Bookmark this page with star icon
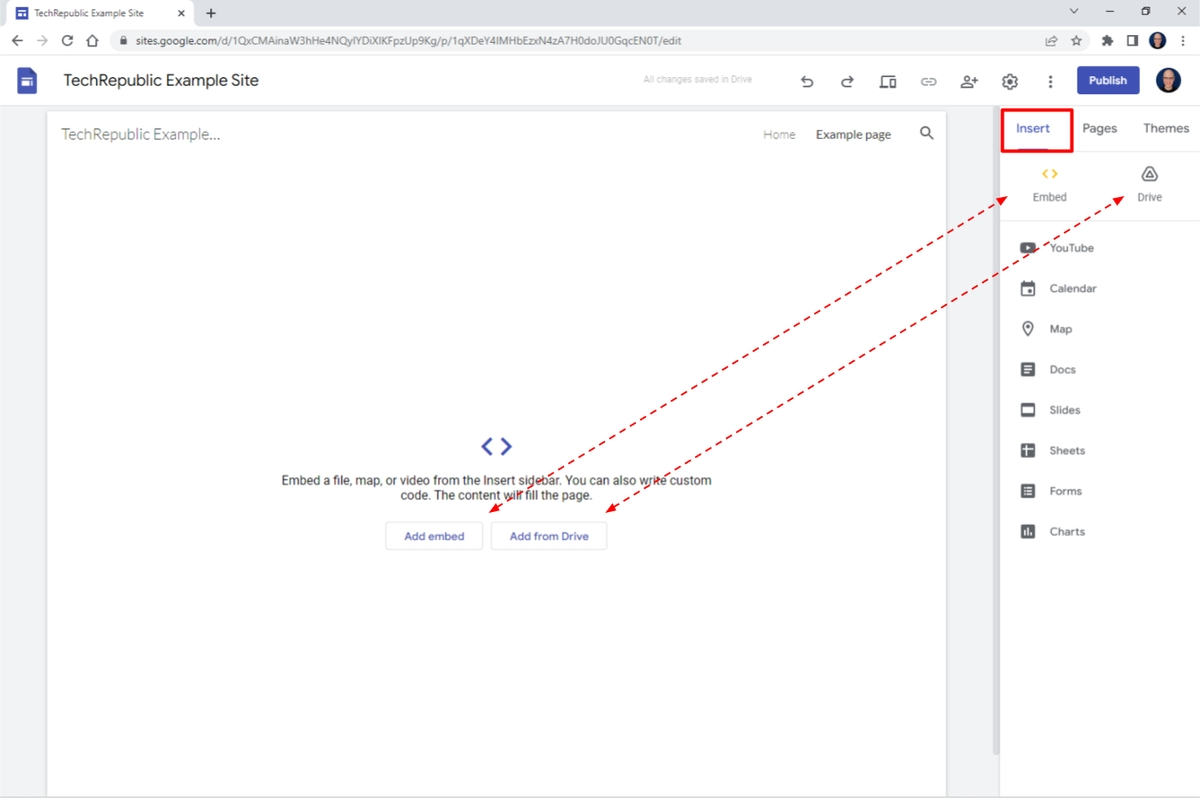1200x798 pixels. (1076, 41)
